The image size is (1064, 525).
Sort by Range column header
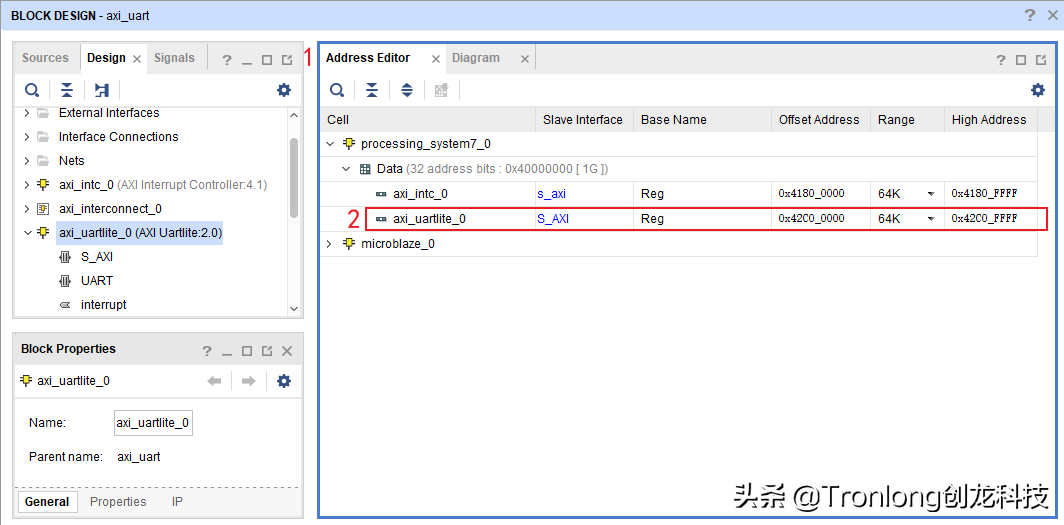907,119
